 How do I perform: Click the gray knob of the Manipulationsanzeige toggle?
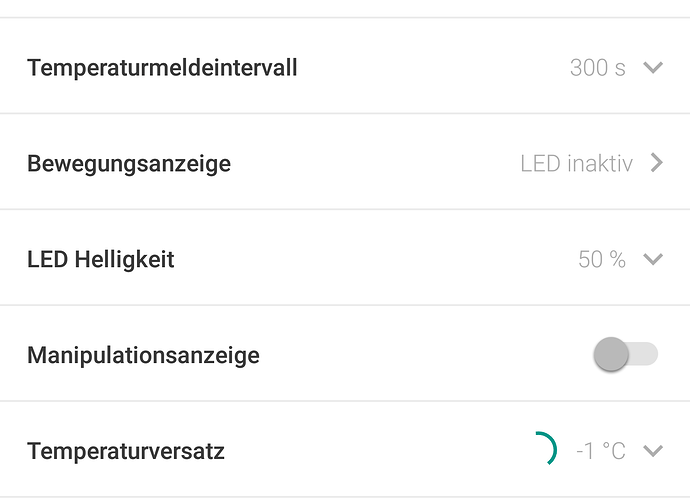[x=610, y=354]
